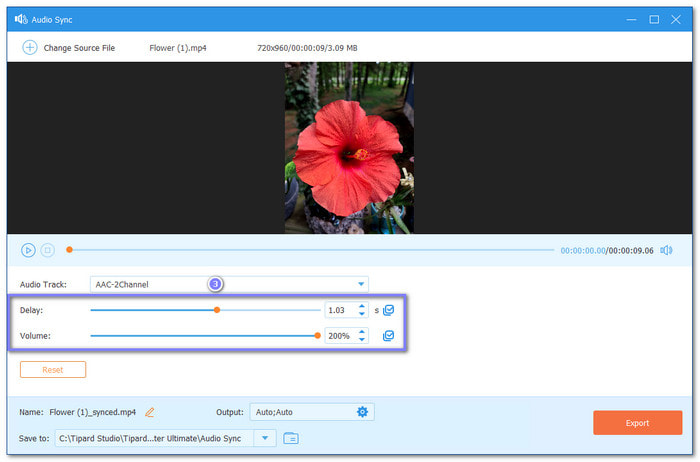Click the Change Source File plus icon
The image size is (700, 462).
point(29,47)
